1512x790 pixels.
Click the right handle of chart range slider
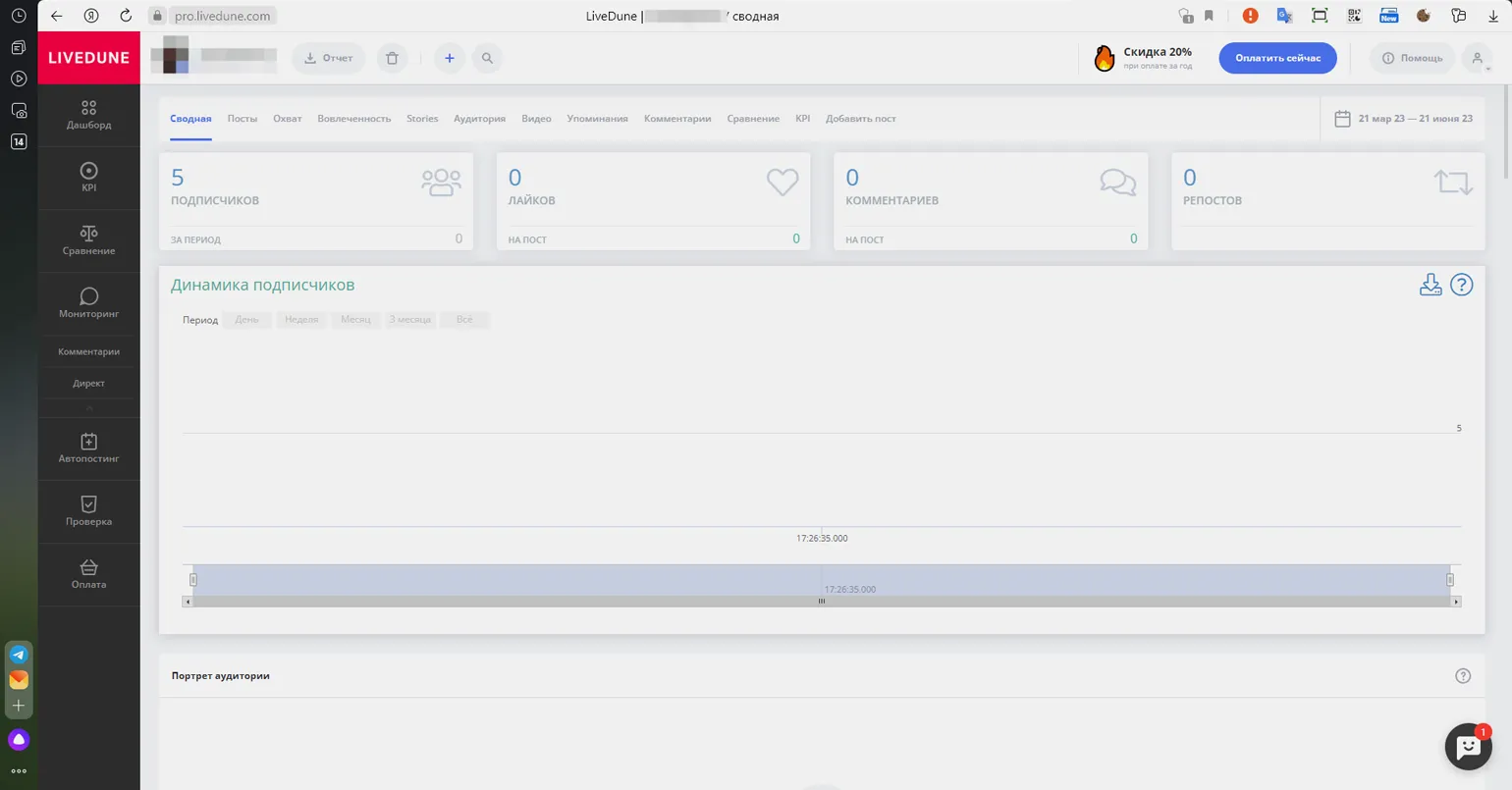1449,580
